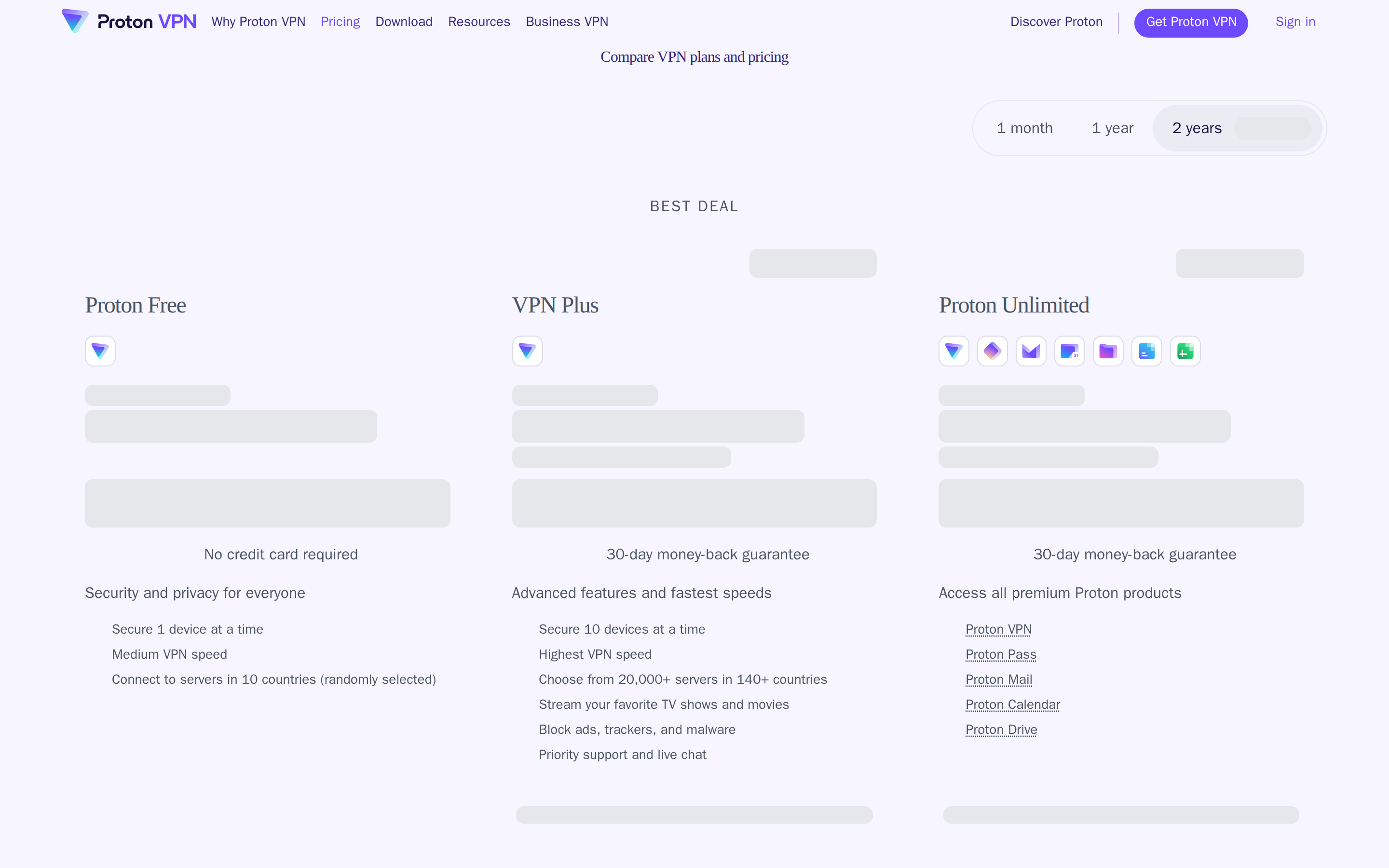Viewport: 1389px width, 868px height.
Task: Open the Proton Drive link
Action: pos(1001,730)
